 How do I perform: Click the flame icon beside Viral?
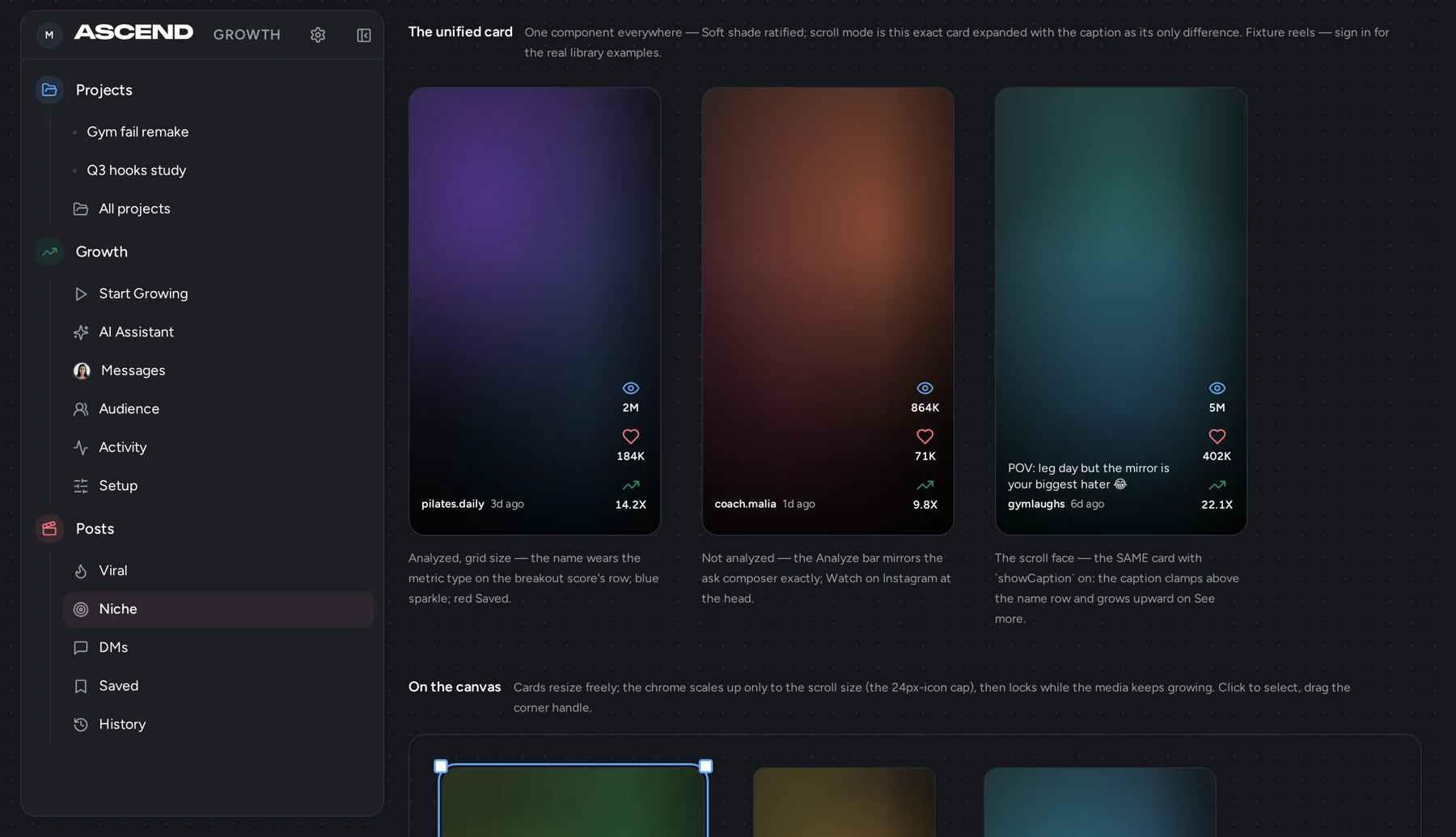81,571
